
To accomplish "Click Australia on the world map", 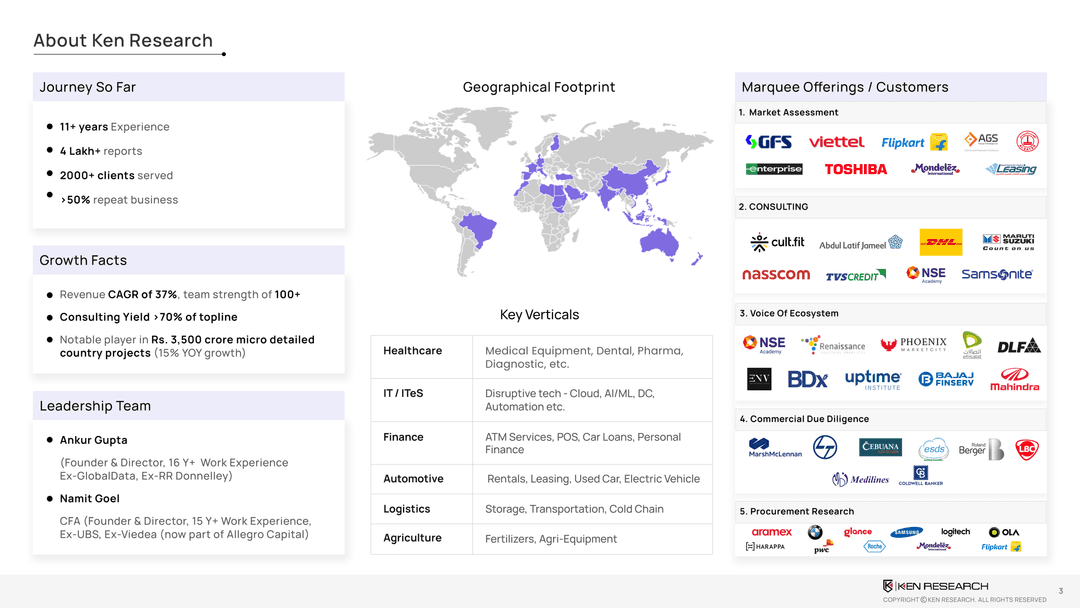I will (x=661, y=240).
